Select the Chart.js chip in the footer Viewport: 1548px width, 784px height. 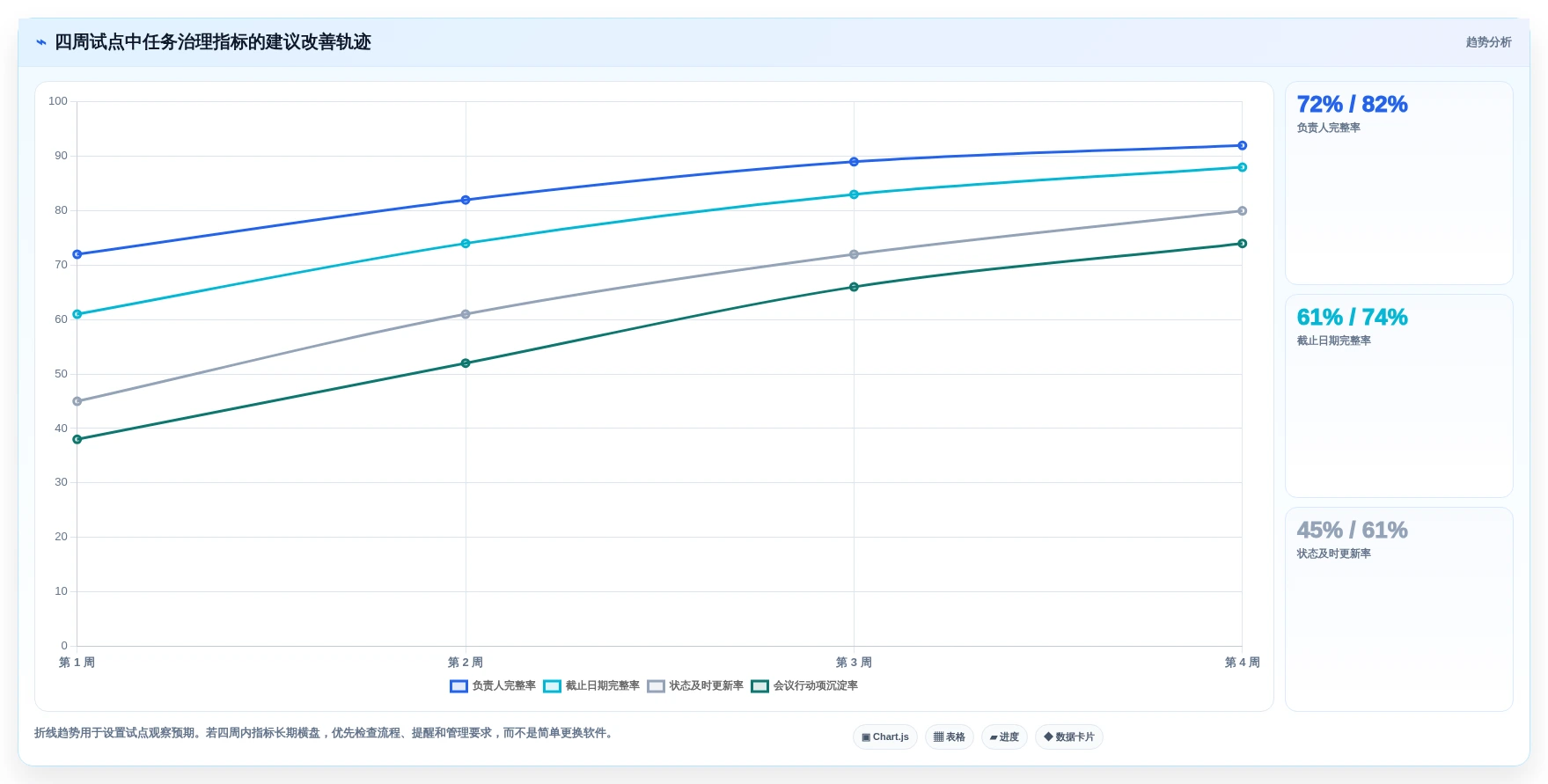click(885, 737)
